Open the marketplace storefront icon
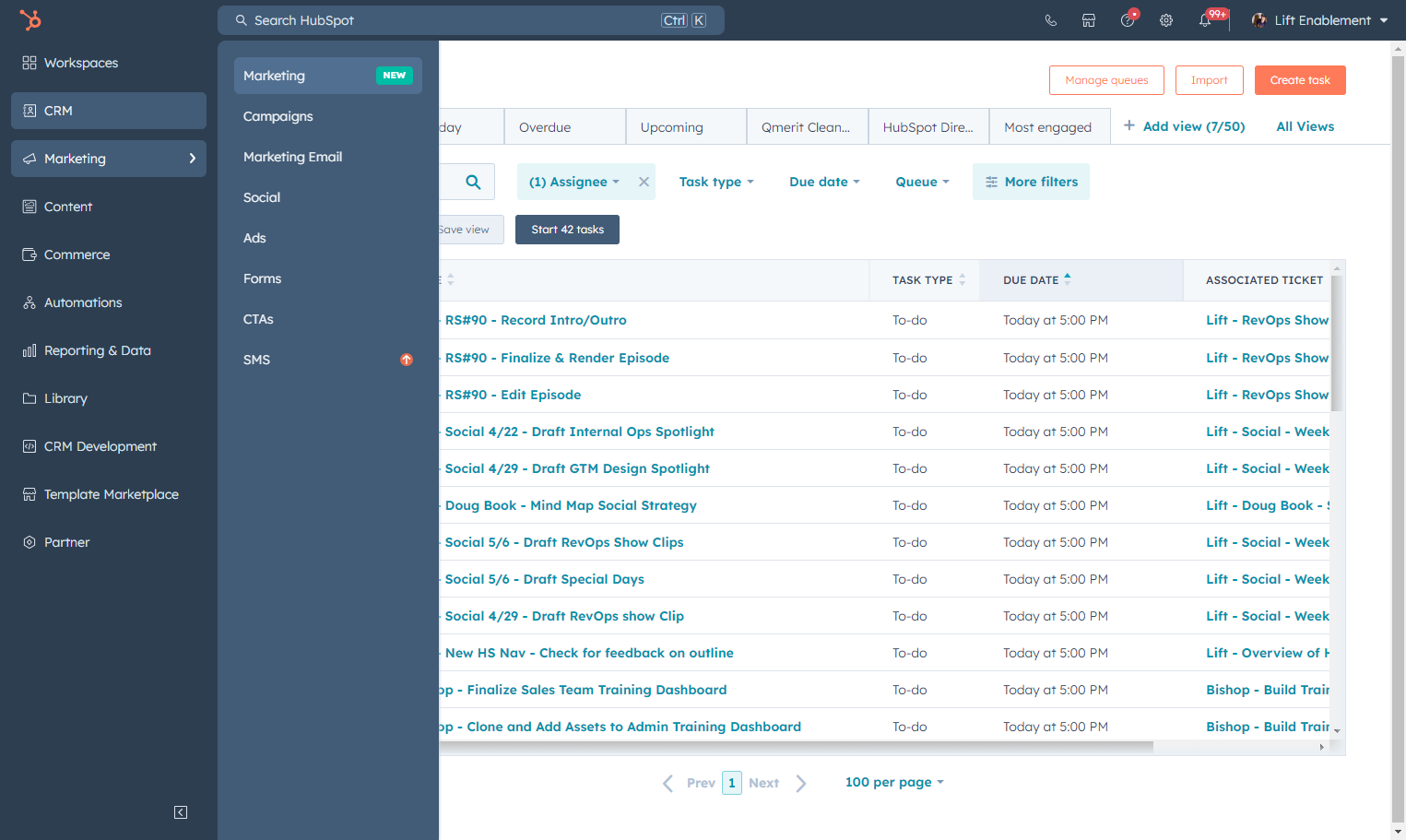This screenshot has width=1406, height=840. (1089, 20)
